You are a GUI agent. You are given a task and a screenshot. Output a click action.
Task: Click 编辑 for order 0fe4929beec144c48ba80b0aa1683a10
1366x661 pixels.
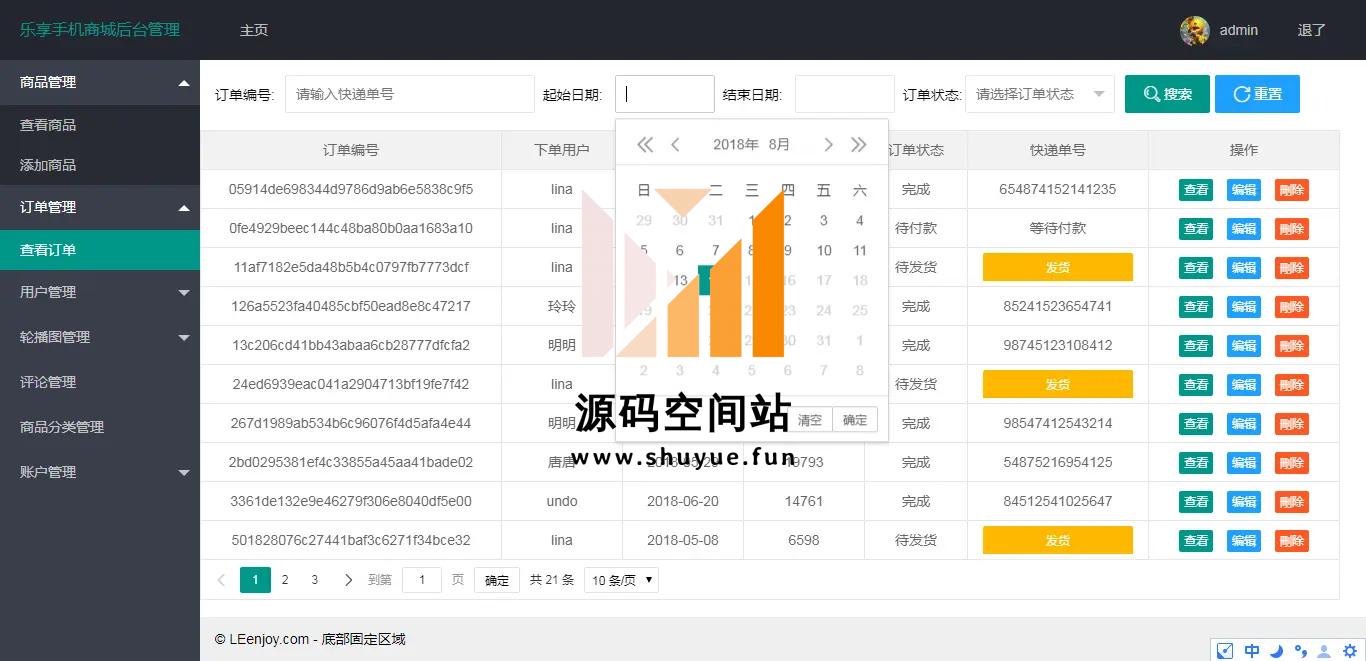tap(1244, 229)
